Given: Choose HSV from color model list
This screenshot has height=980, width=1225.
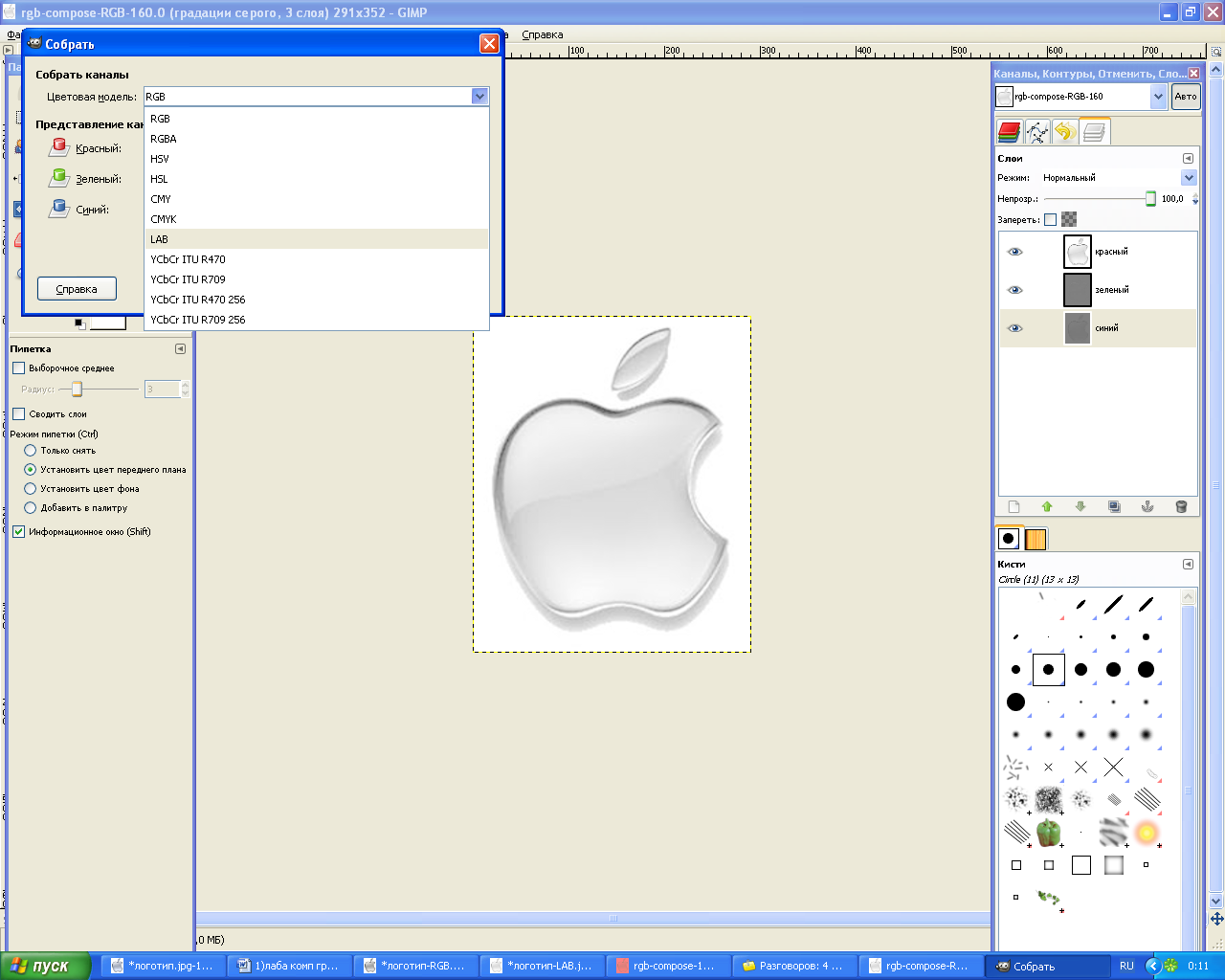Looking at the screenshot, I should pos(317,159).
